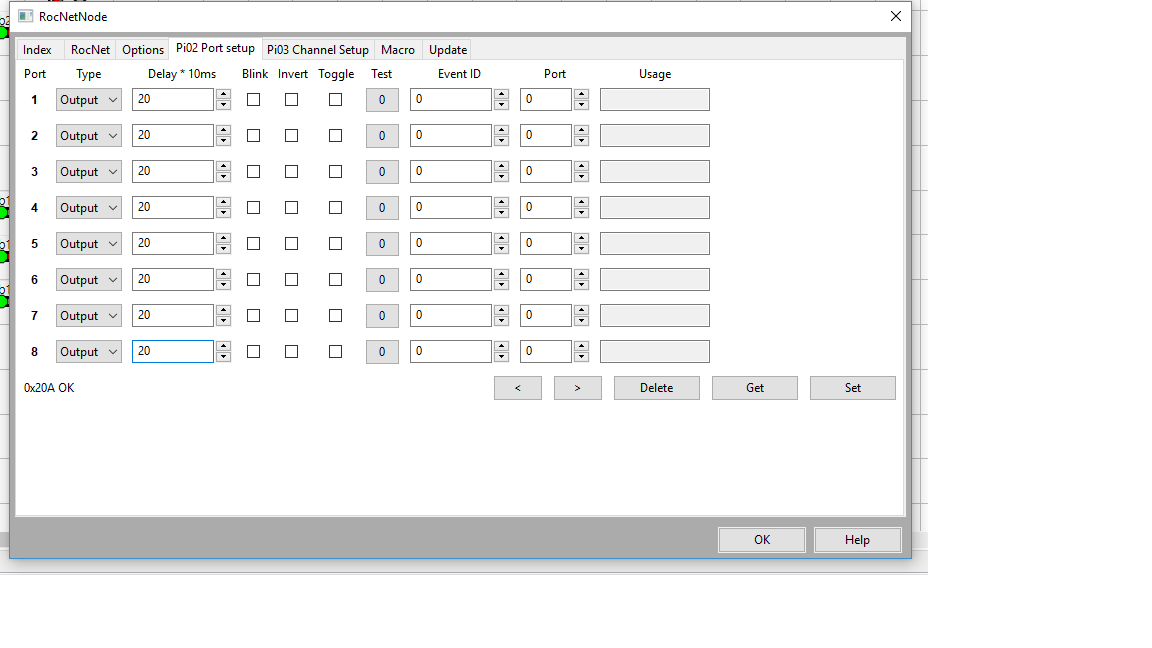This screenshot has height=648, width=1152.
Task: Expand the port 5 Type combo box
Action: click(89, 244)
